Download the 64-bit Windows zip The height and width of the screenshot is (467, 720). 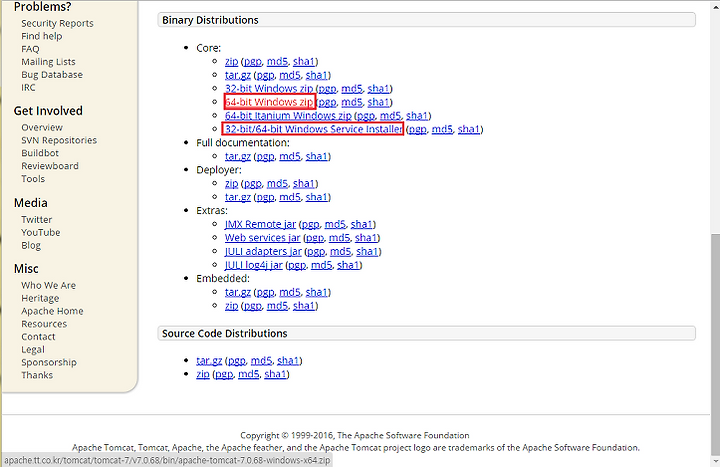click(270, 102)
